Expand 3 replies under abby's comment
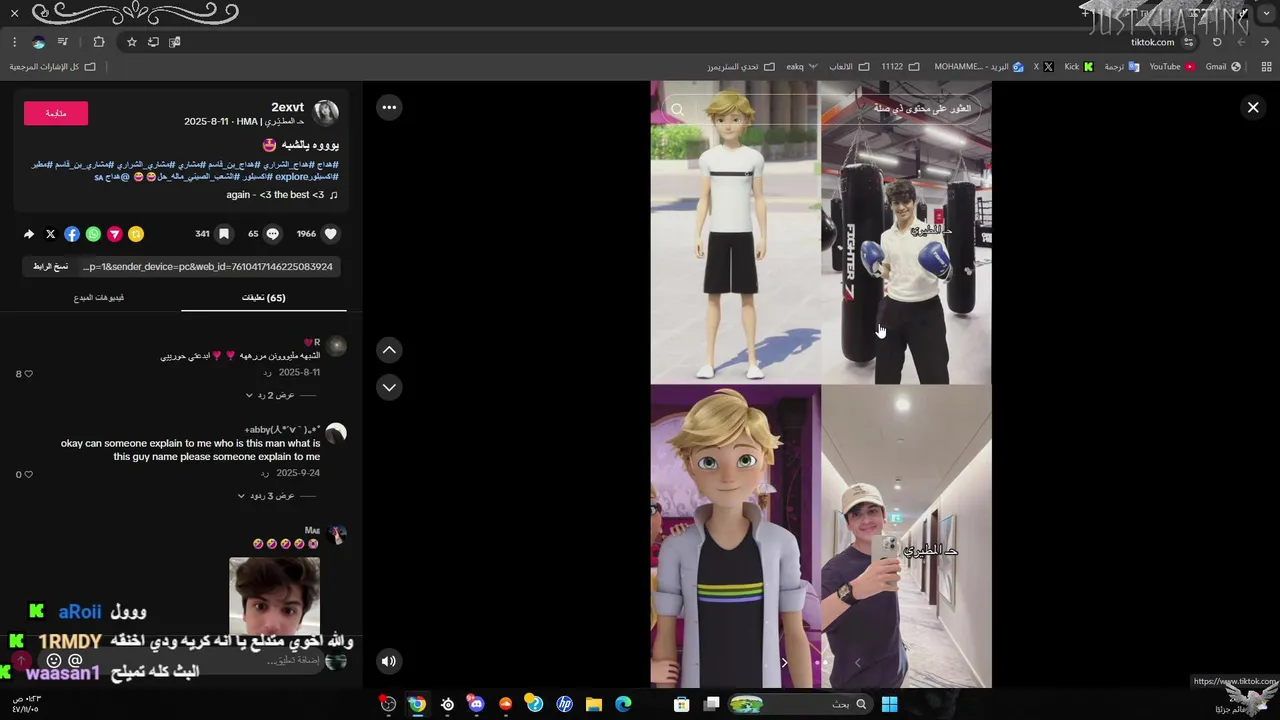The width and height of the screenshot is (1280, 720). (268, 496)
